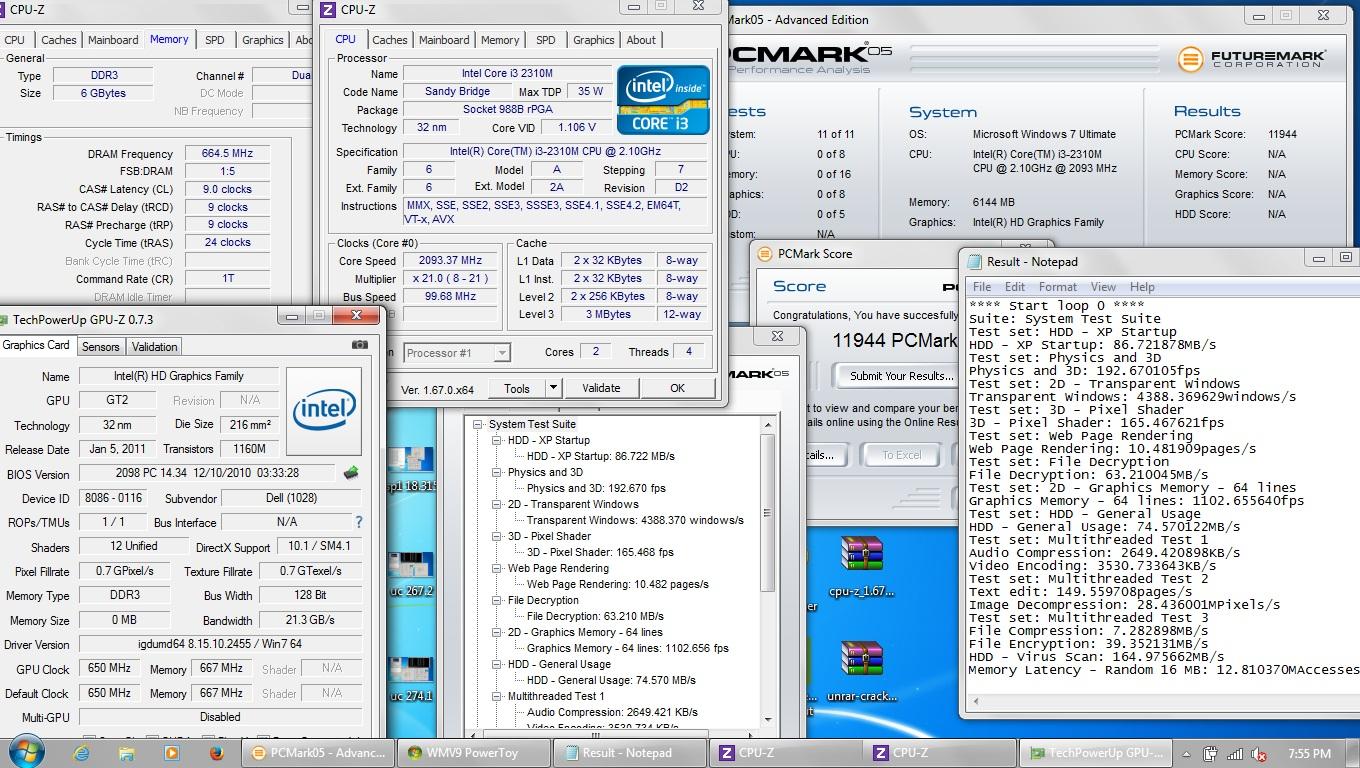Screen dimensions: 1360x768
Task: Select the cpu-z_1.67 archive on the desktop
Action: [x=861, y=568]
